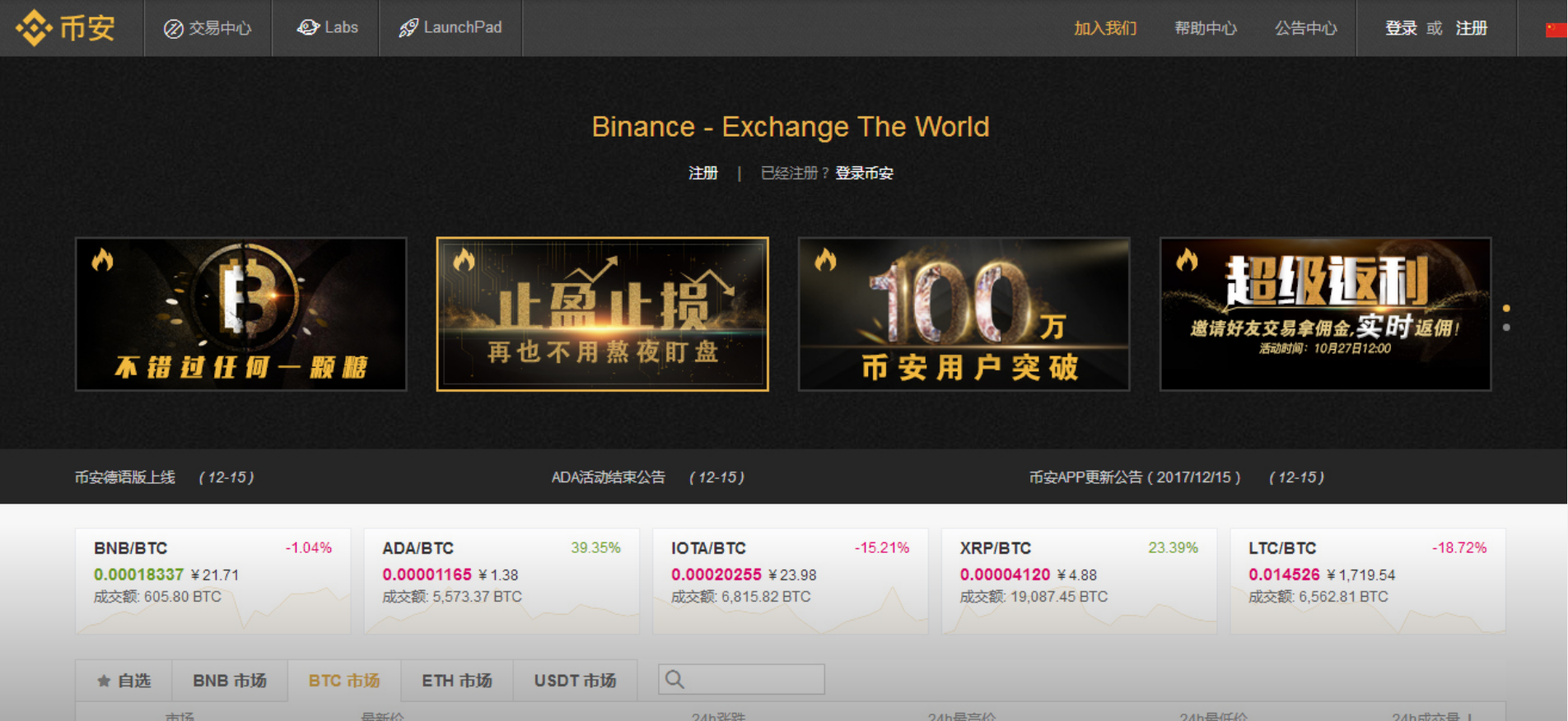
Task: Open the 币安APP更新公告 announcement
Action: (1135, 477)
